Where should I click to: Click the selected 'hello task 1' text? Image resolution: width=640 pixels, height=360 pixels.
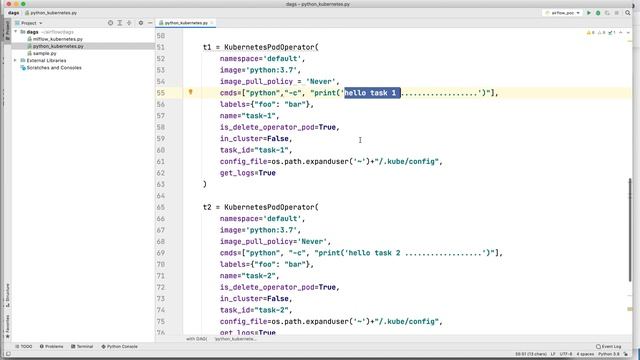pos(372,93)
